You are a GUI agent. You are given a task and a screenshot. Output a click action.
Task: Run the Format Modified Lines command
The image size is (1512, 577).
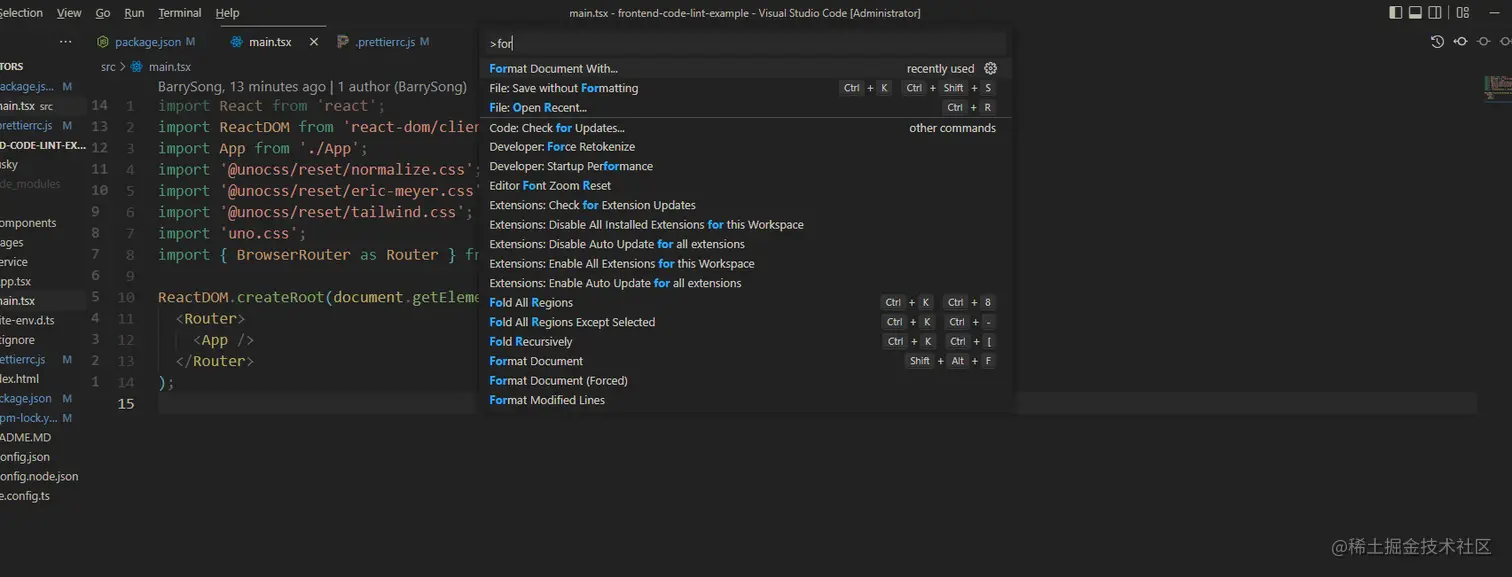click(745, 400)
